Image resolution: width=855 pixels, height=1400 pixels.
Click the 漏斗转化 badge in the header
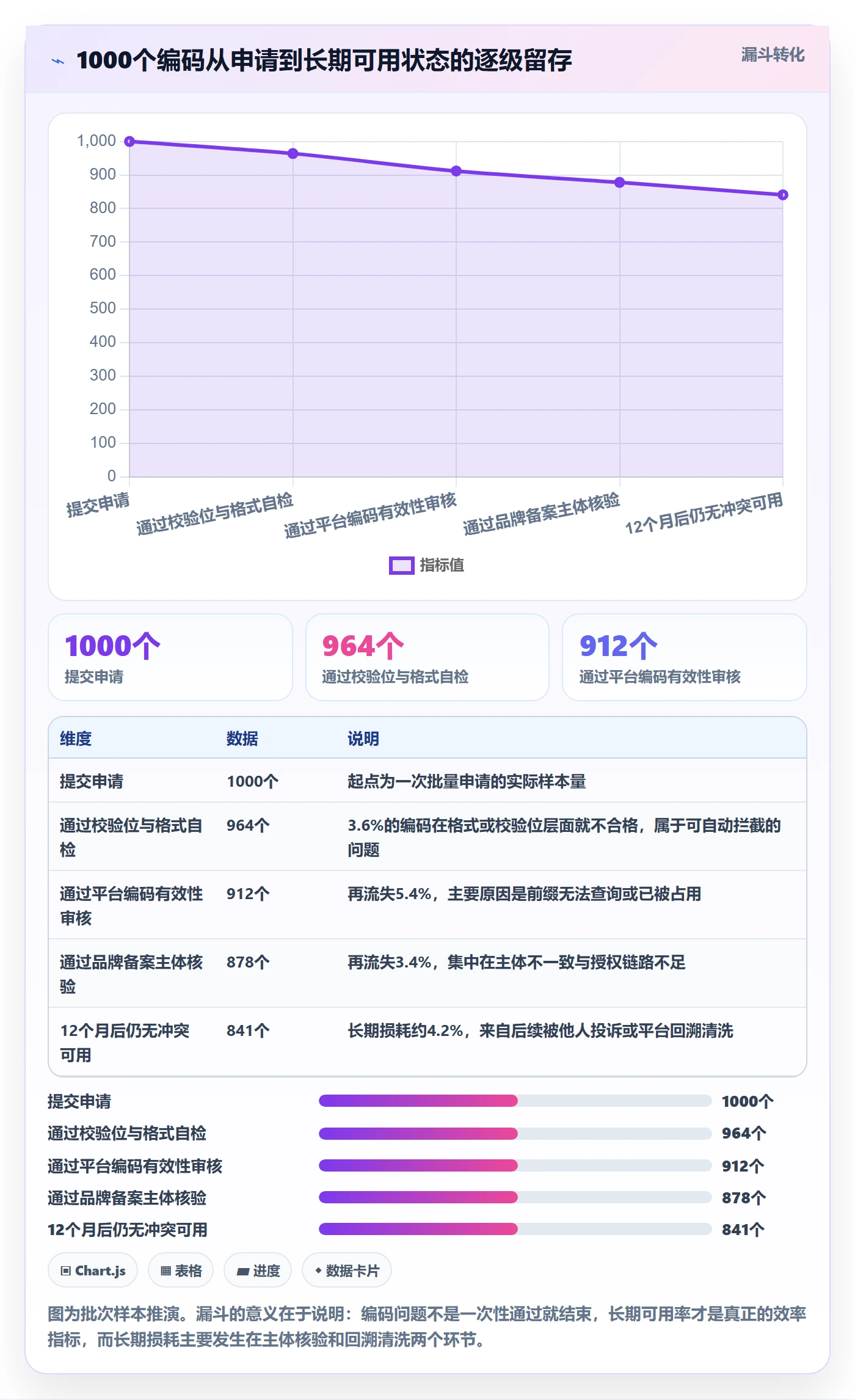[773, 55]
